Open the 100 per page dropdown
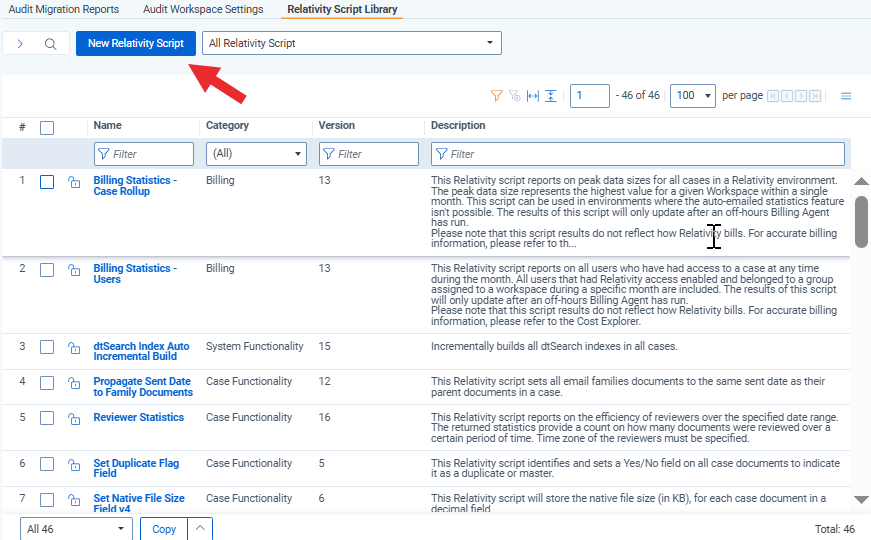Image resolution: width=871 pixels, height=540 pixels. 693,96
